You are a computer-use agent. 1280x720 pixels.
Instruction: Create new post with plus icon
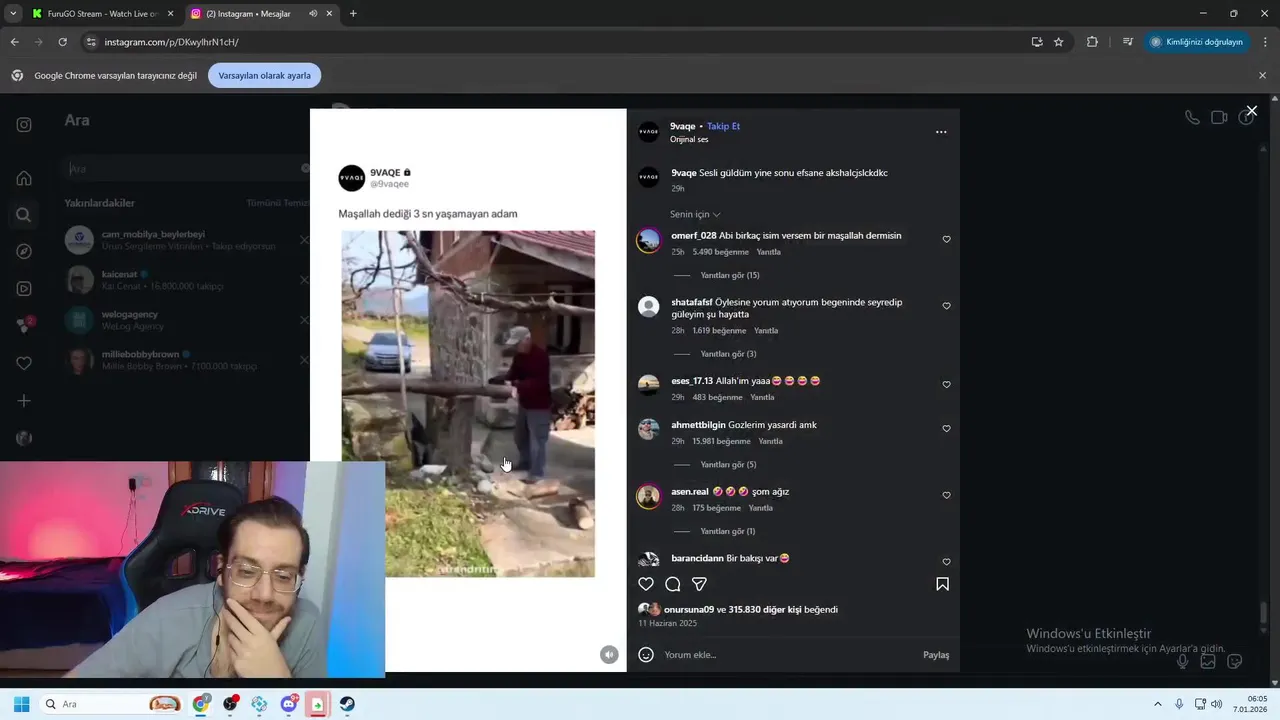(x=24, y=401)
